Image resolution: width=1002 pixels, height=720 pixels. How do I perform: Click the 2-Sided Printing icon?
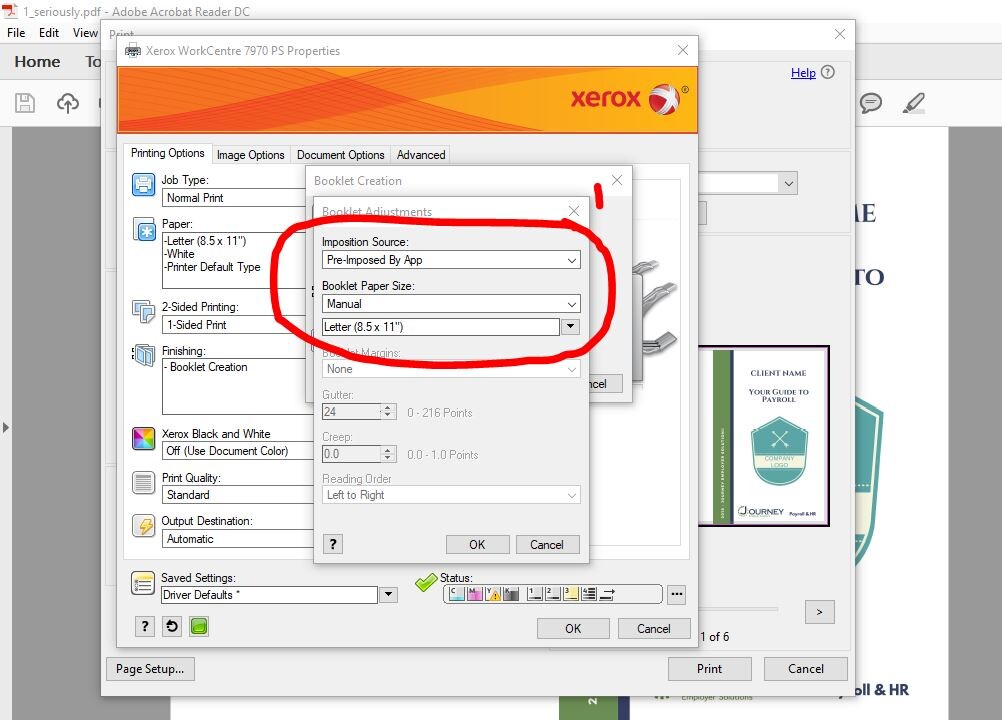coord(143,311)
